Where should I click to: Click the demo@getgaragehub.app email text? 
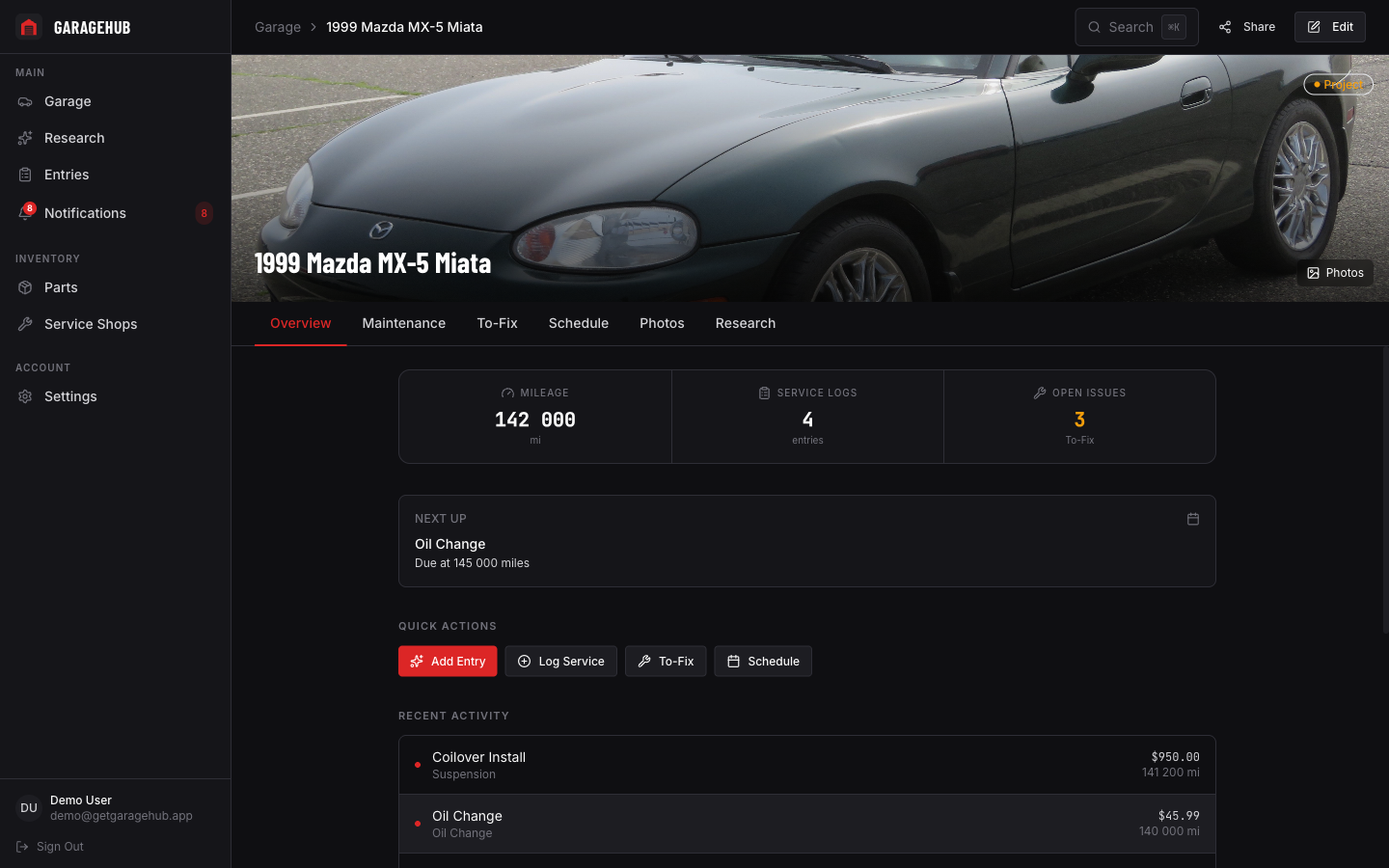(122, 816)
